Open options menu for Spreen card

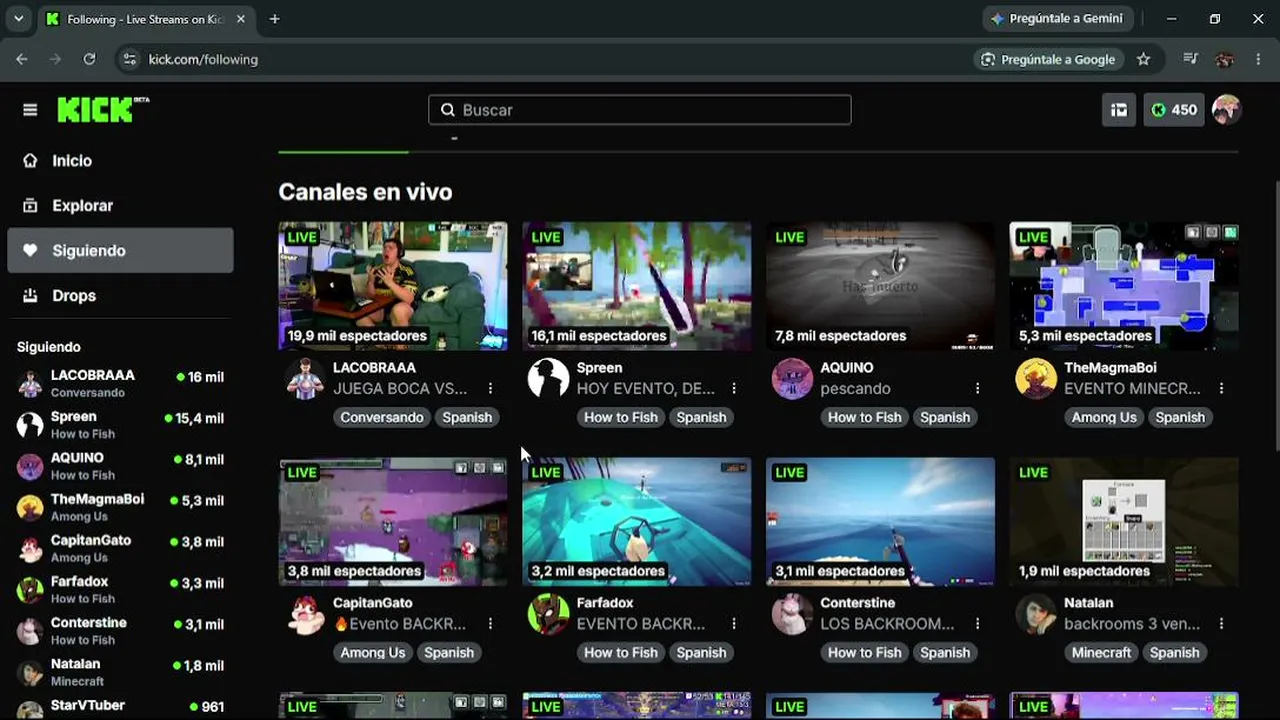click(734, 388)
